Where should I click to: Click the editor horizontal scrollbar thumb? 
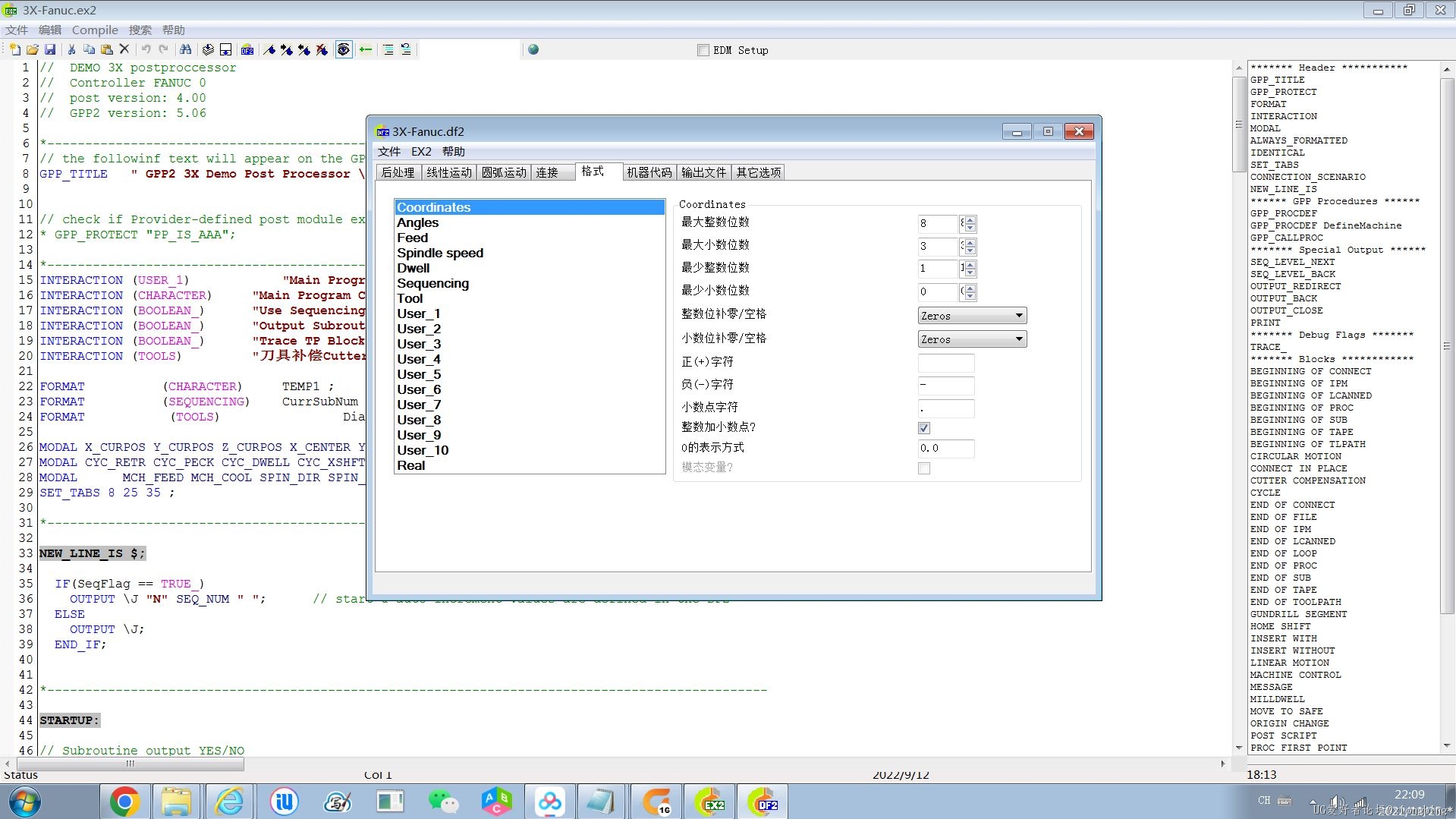(x=129, y=764)
